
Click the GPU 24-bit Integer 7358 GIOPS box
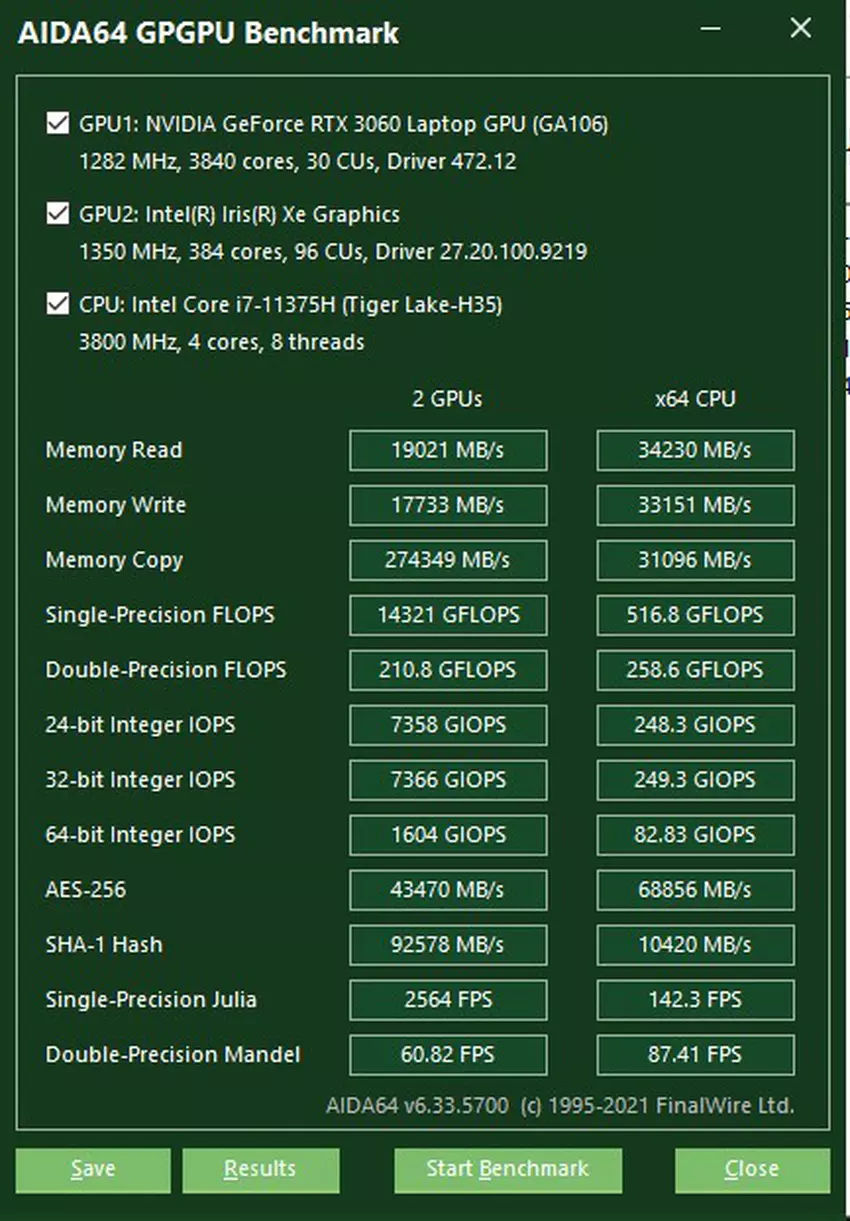coord(448,725)
